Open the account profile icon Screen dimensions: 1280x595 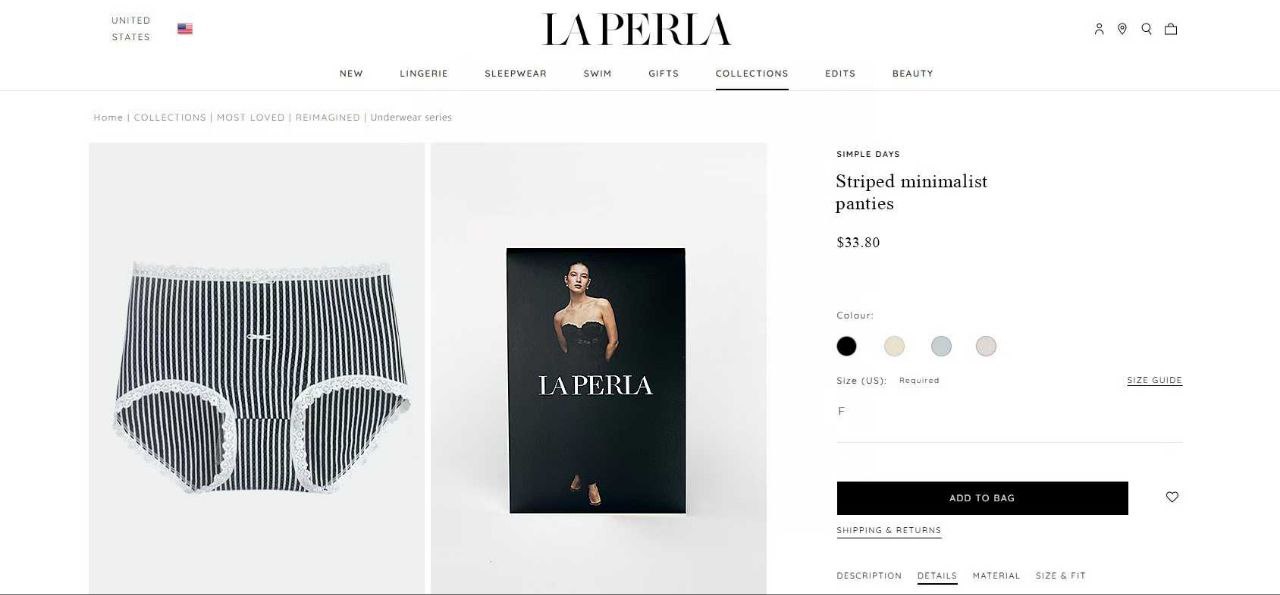point(1099,29)
